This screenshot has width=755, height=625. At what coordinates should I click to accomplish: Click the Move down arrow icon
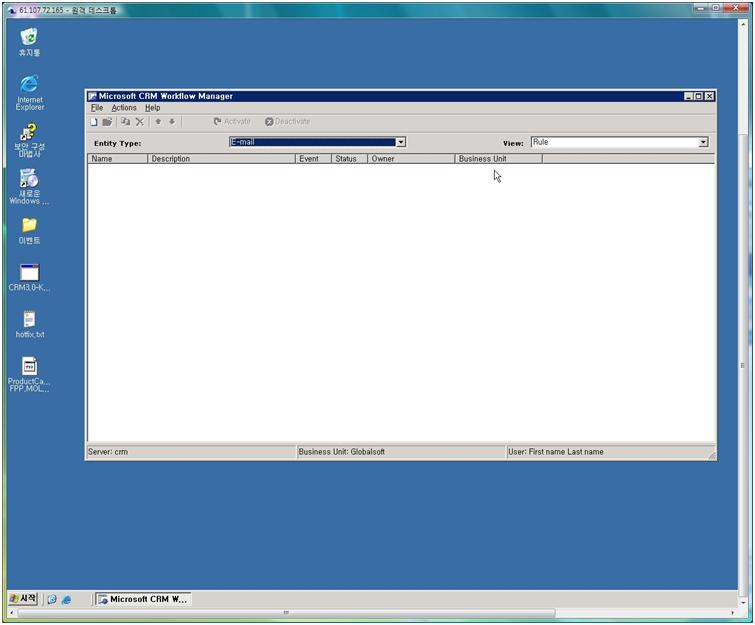(x=172, y=122)
